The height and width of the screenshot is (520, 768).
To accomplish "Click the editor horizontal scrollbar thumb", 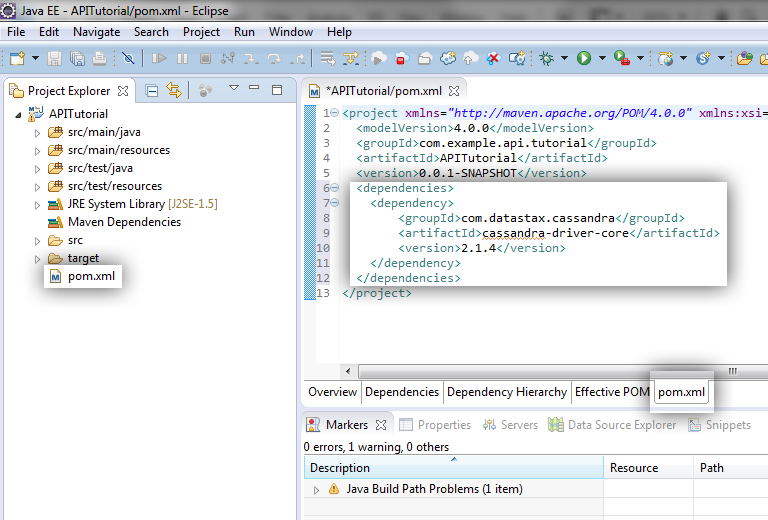I will 563,371.
